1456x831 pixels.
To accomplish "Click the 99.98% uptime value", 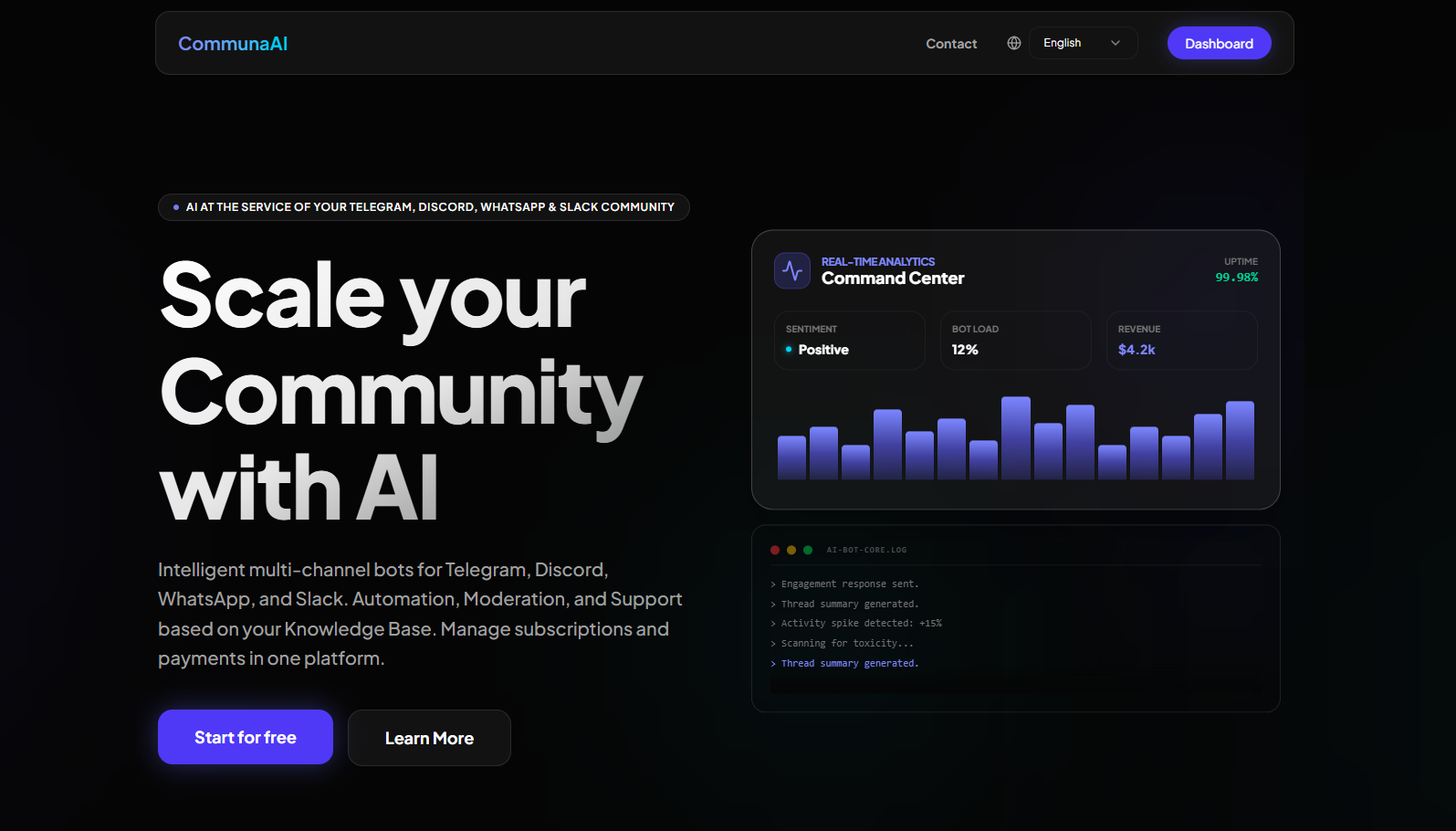I will (1236, 278).
